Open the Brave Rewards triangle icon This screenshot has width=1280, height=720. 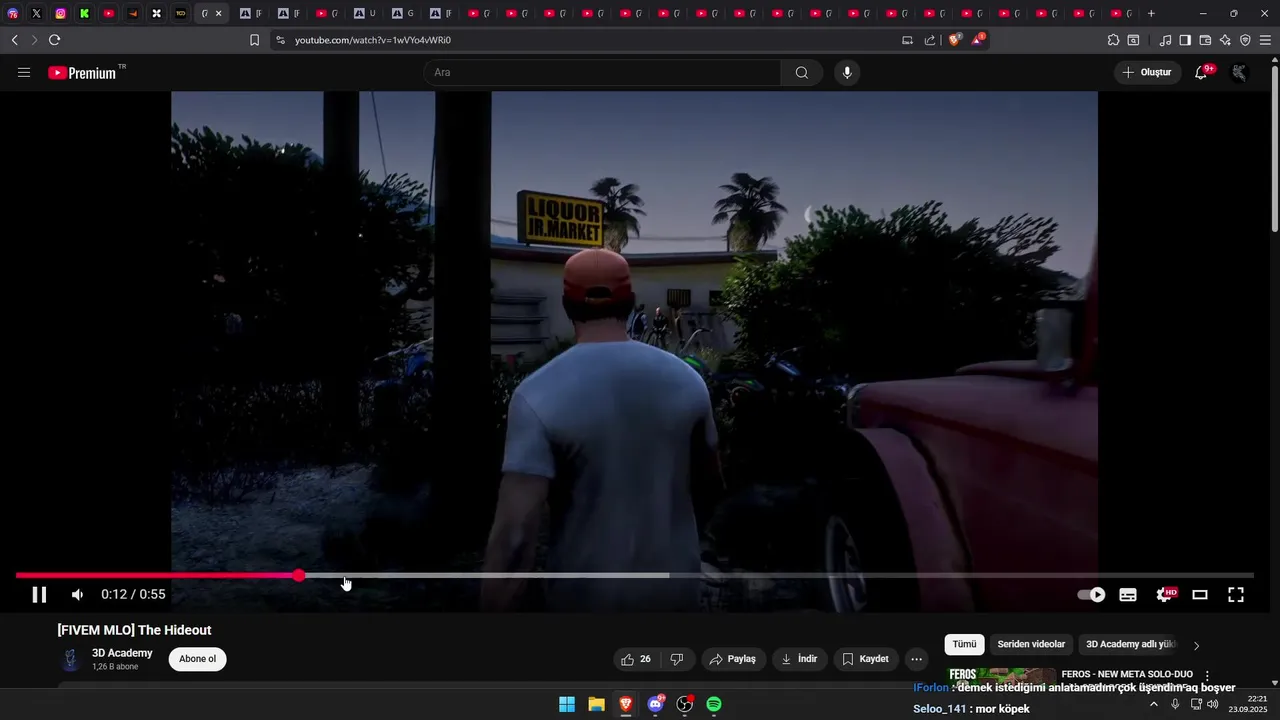978,40
